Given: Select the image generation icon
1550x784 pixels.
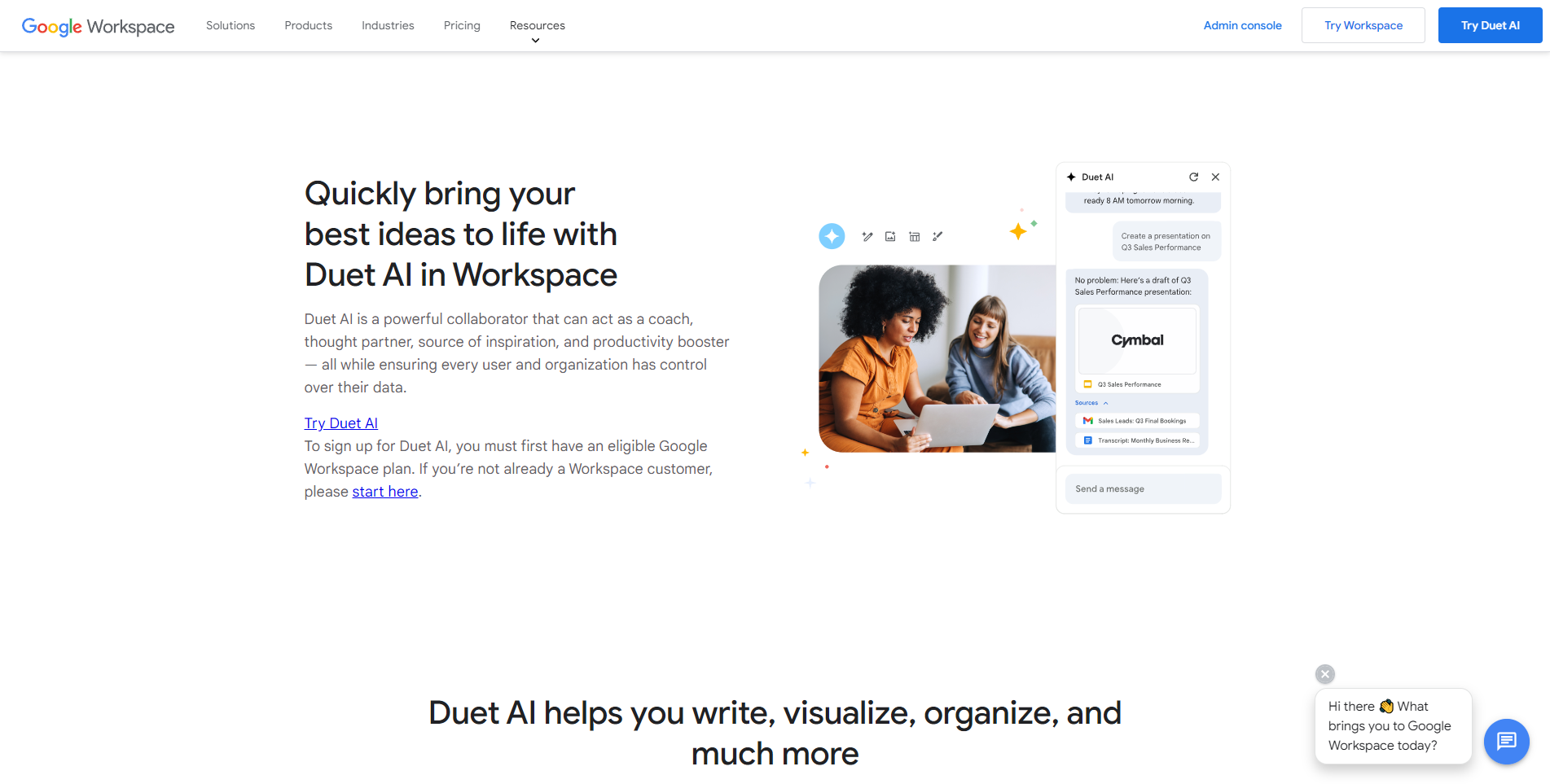Looking at the screenshot, I should point(890,237).
